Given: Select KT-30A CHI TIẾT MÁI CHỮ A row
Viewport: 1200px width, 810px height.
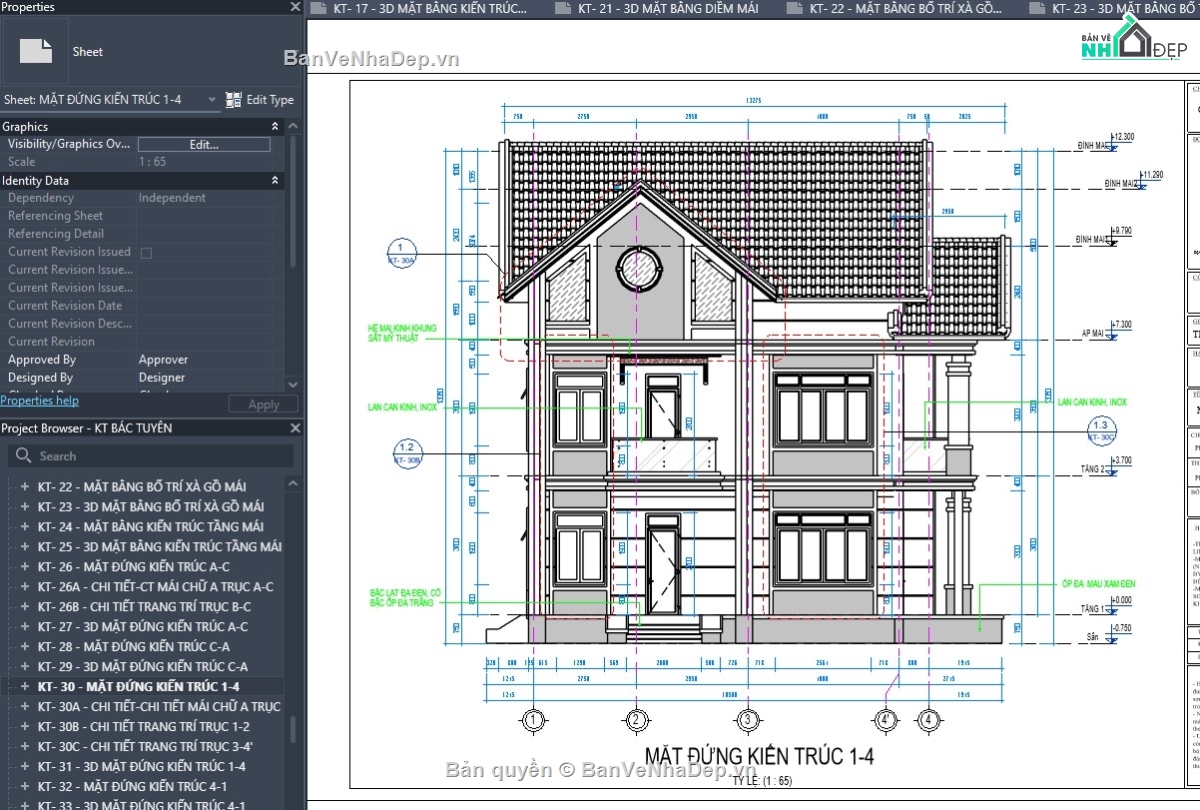Looking at the screenshot, I should coord(159,707).
